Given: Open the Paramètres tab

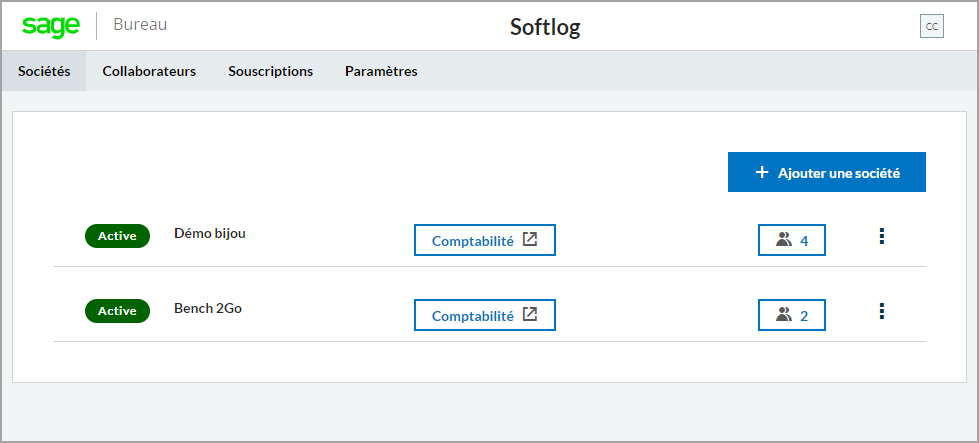Looking at the screenshot, I should (x=381, y=71).
